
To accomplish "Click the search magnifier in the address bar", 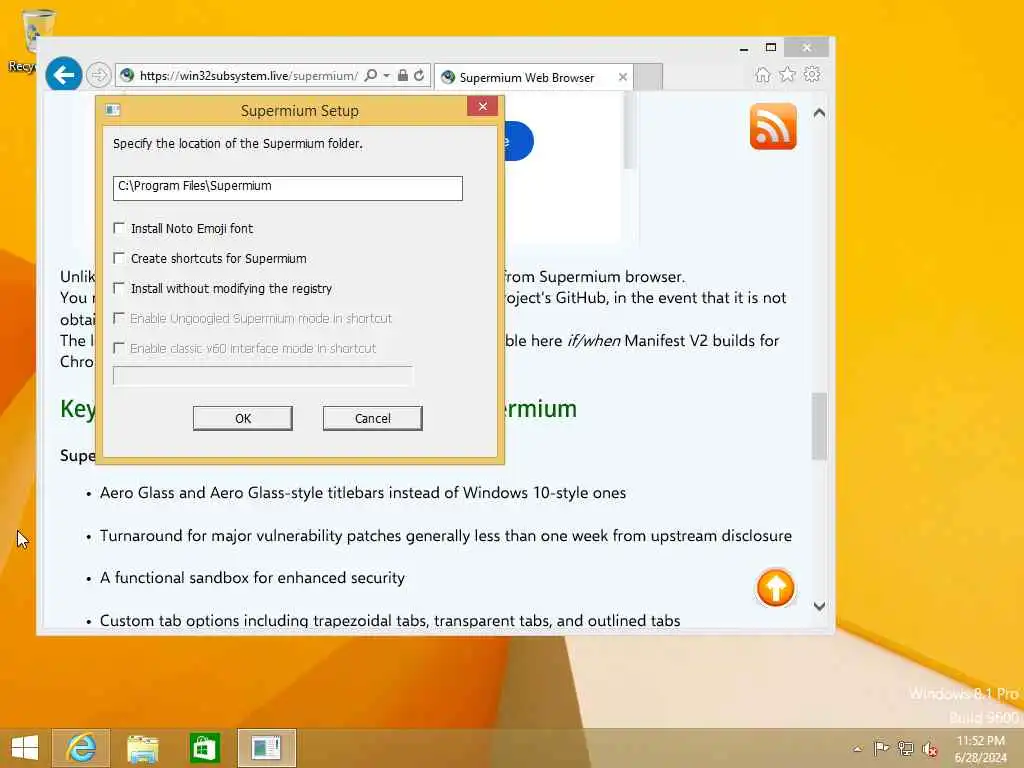I will (x=370, y=76).
